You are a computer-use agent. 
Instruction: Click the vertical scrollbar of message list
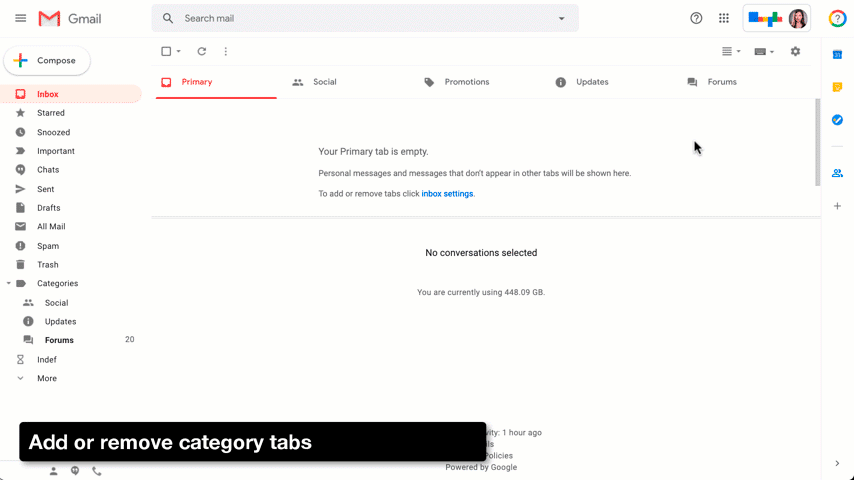818,143
